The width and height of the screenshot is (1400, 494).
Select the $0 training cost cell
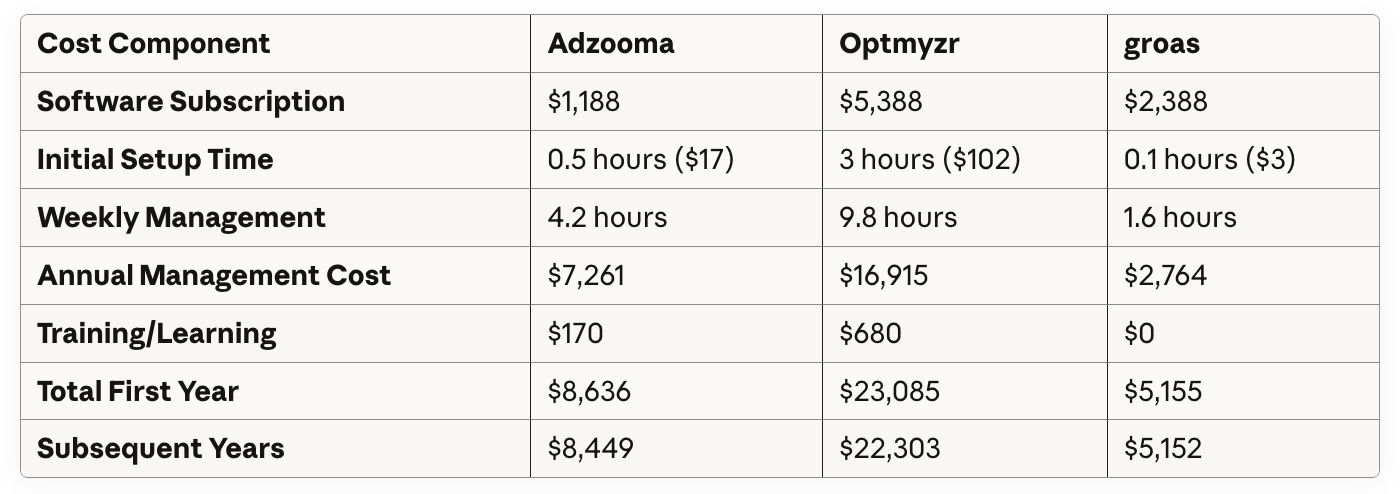tap(1139, 333)
